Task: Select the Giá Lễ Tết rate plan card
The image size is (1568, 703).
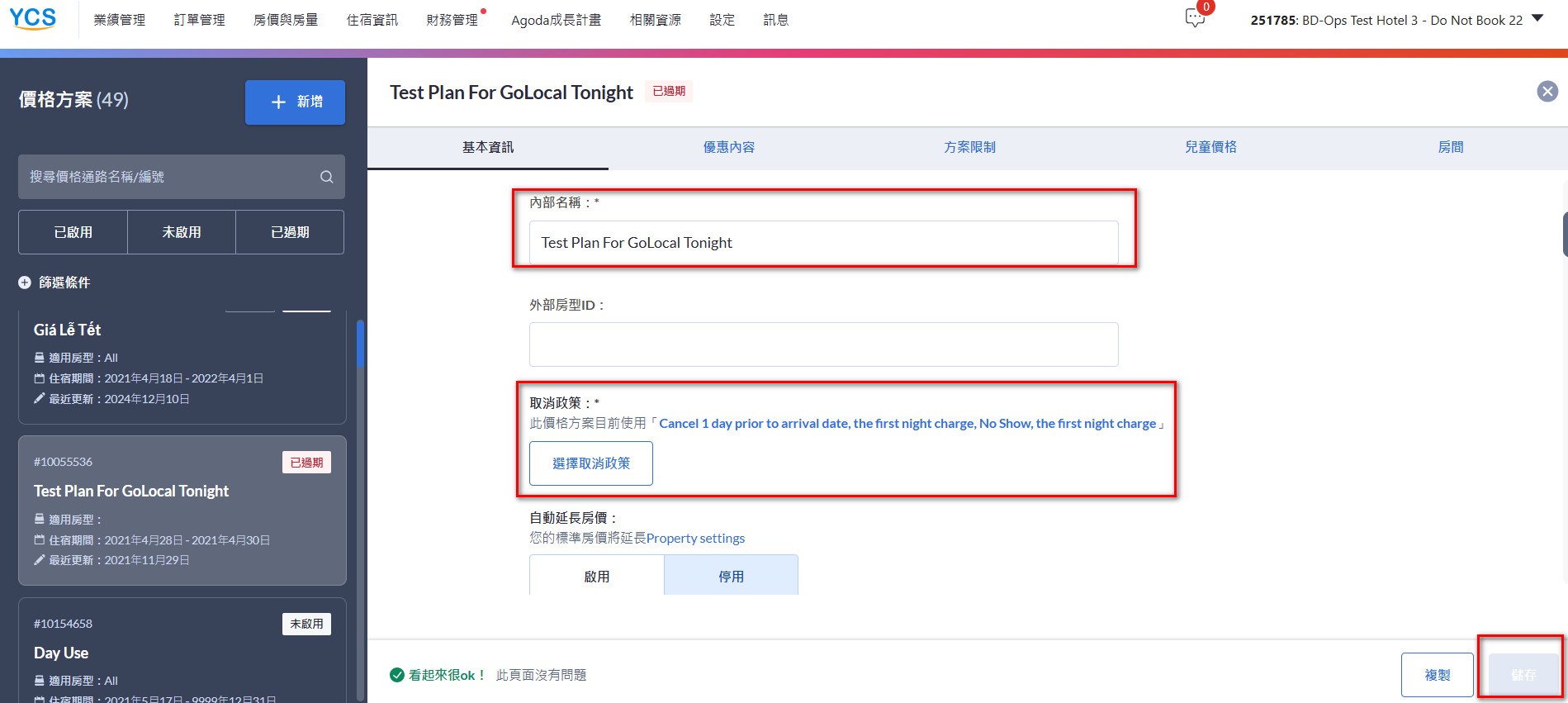Action: 182,367
